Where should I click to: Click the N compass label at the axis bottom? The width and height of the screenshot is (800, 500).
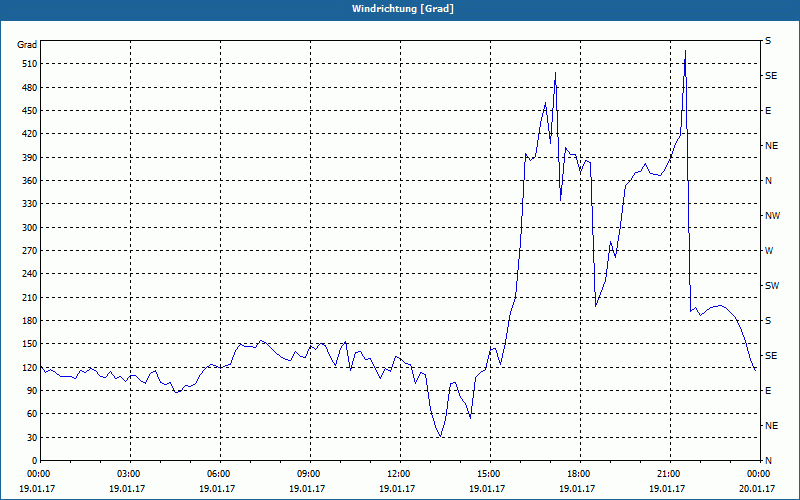769,461
